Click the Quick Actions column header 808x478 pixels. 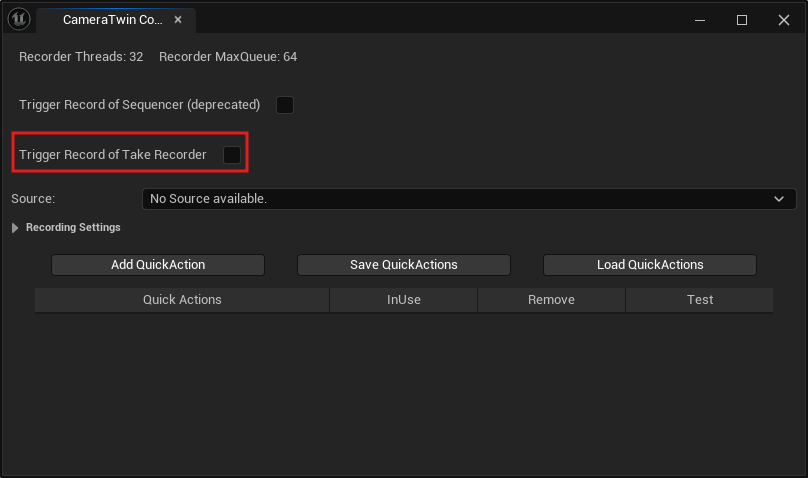click(x=182, y=300)
